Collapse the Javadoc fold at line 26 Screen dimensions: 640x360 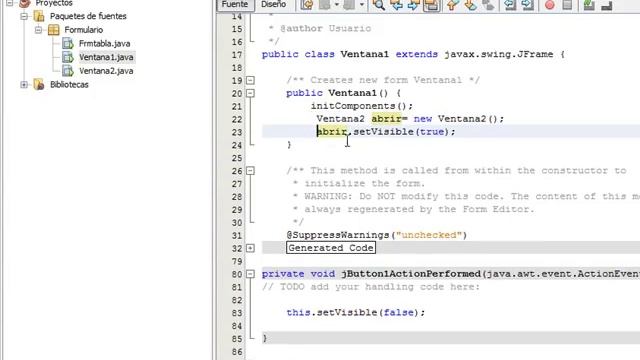click(x=250, y=171)
